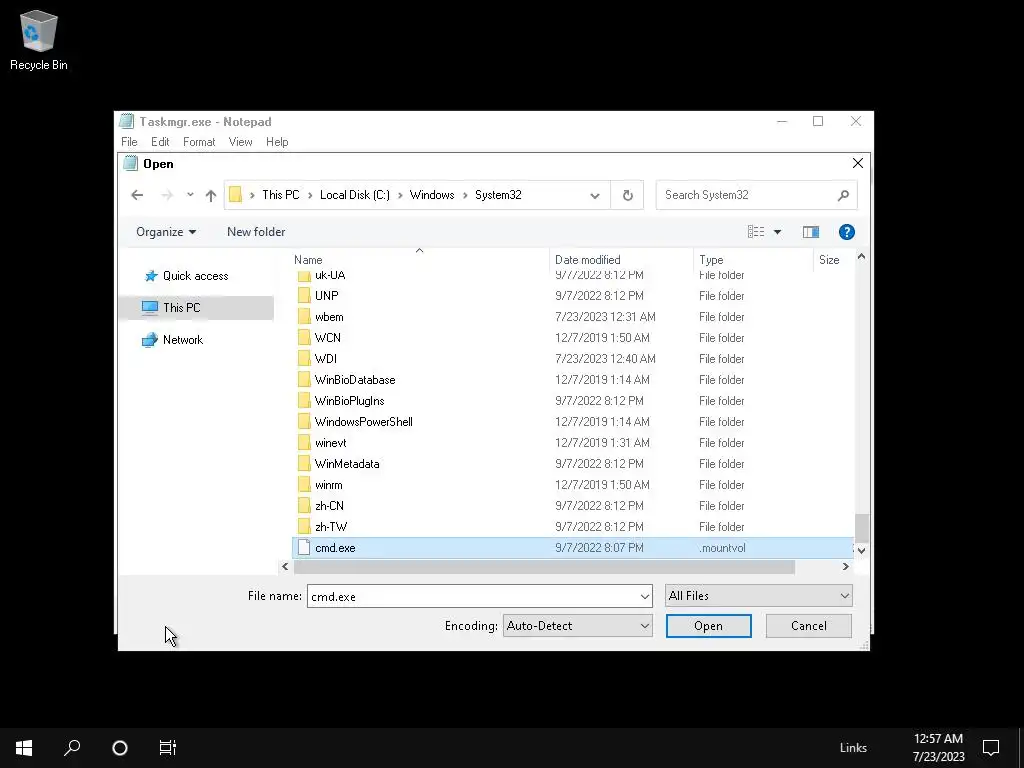Click horizontal scrollbar left arrow
The width and height of the screenshot is (1024, 768).
pyautogui.click(x=285, y=567)
